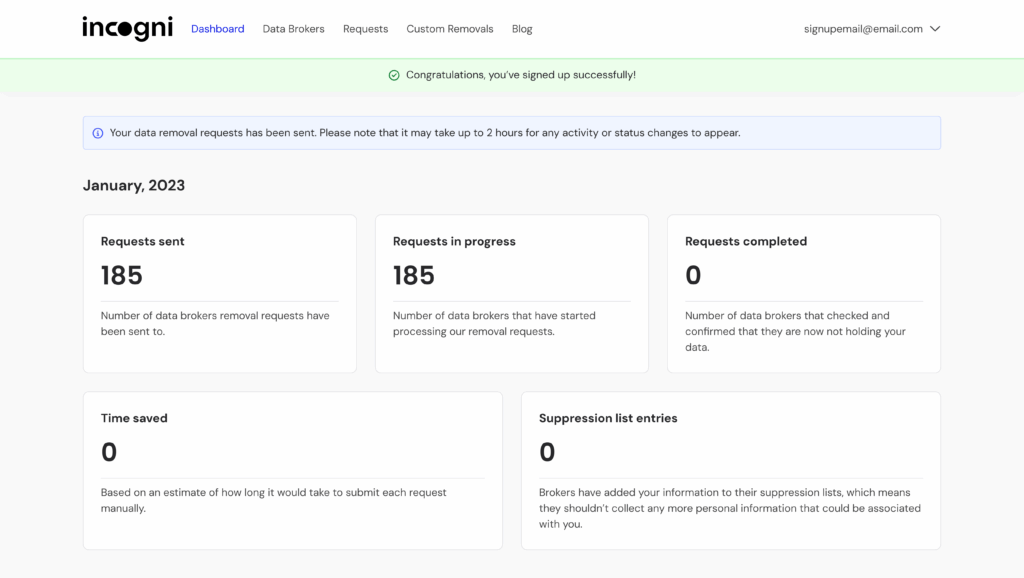The height and width of the screenshot is (578, 1024).
Task: Click the Requests in progress count of 185
Action: click(413, 275)
